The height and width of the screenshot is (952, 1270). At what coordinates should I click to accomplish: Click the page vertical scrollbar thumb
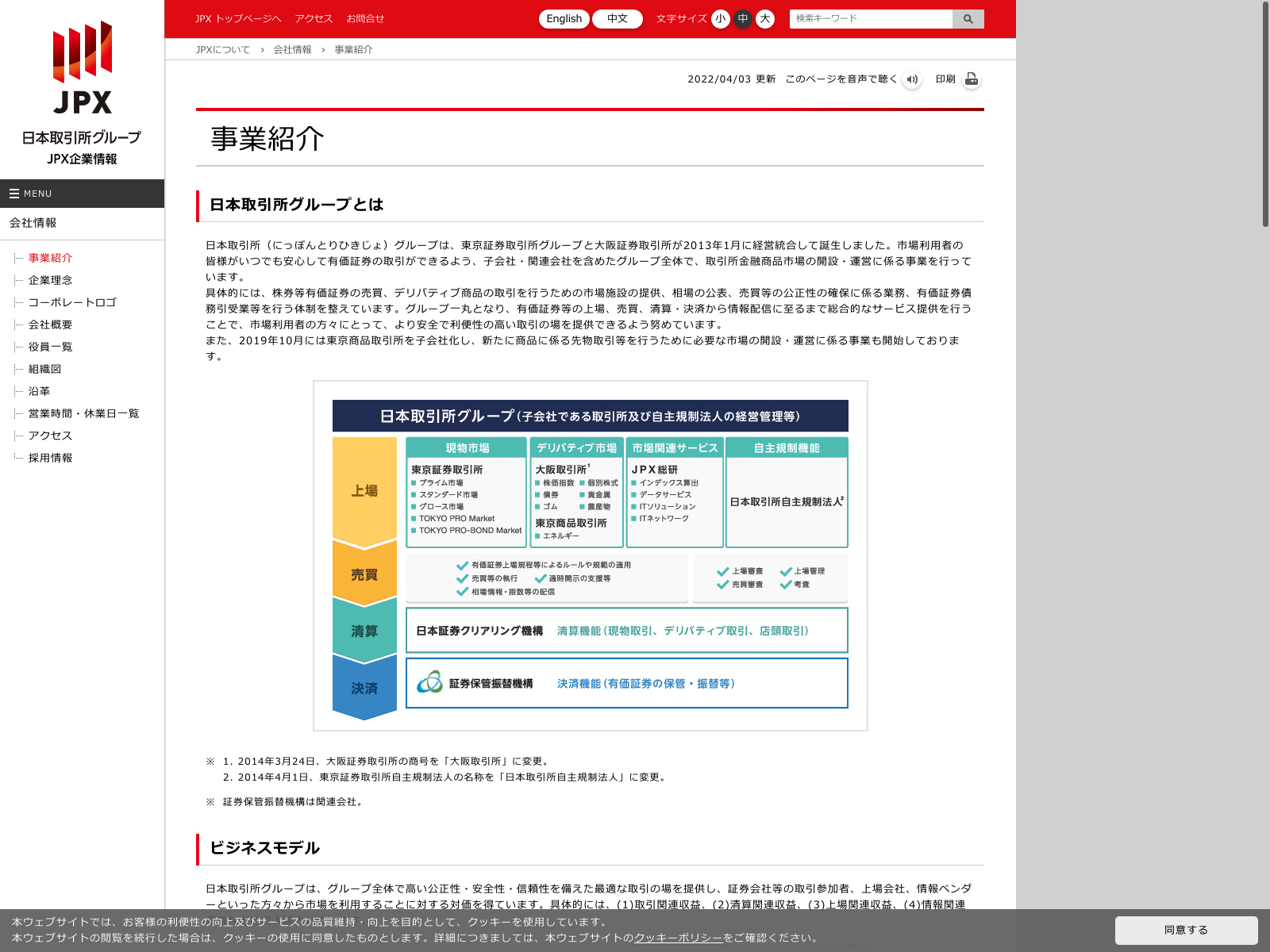[x=1265, y=114]
